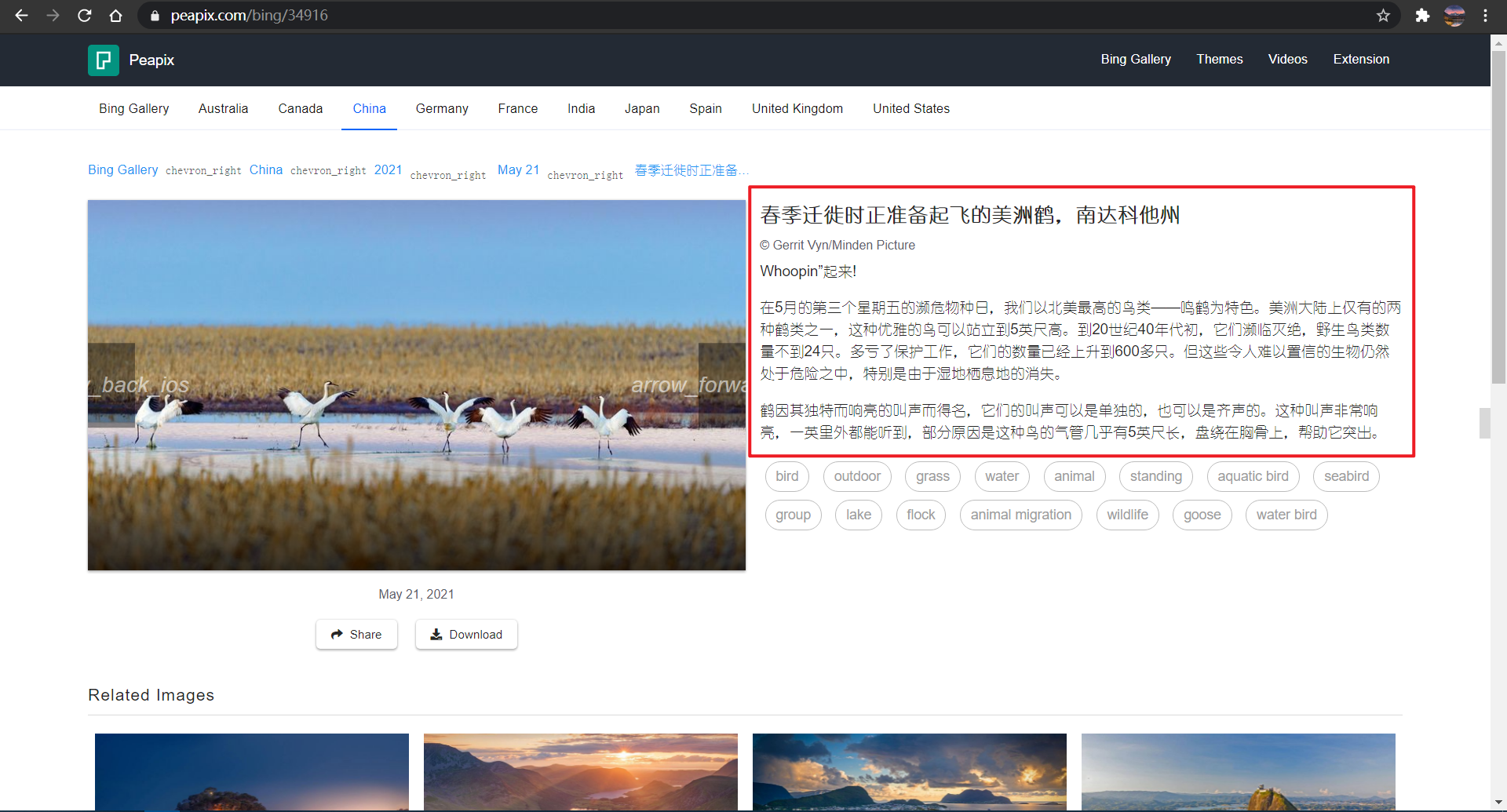Reload the page using the refresh icon
The height and width of the screenshot is (812, 1507).
coord(85,16)
